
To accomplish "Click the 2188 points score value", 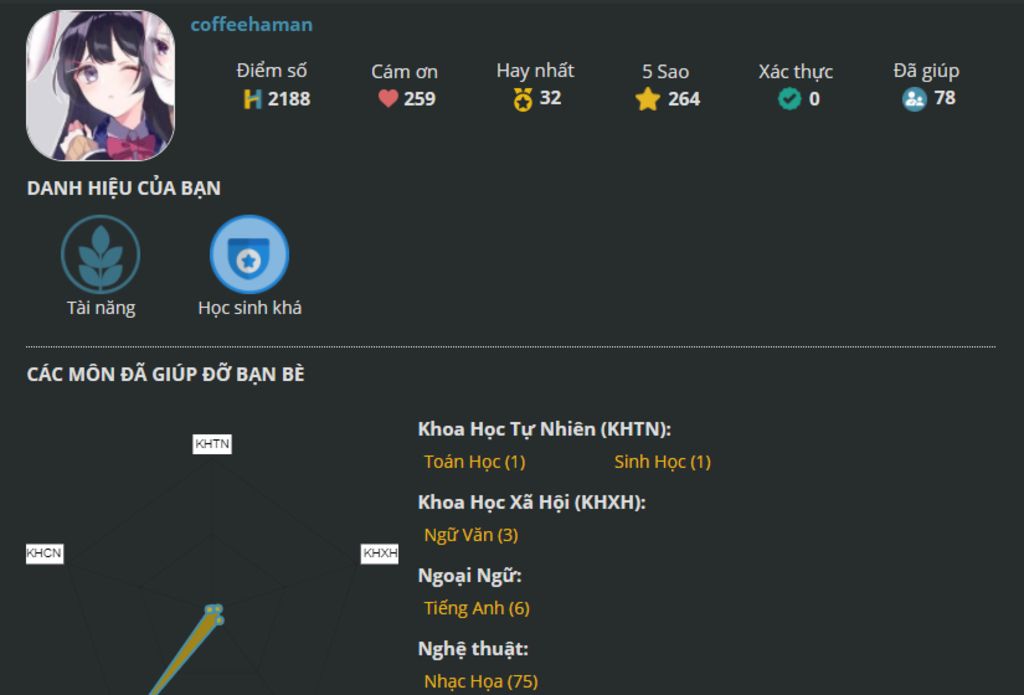I will 289,99.
